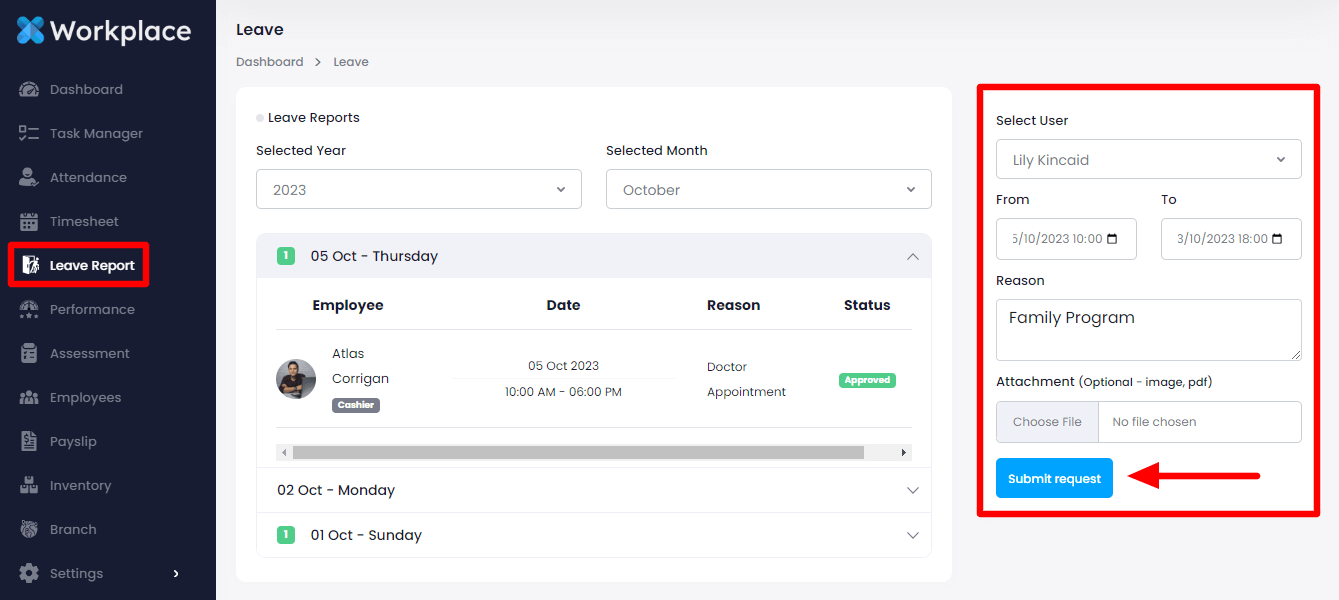The image size is (1339, 600).
Task: Click the Attendance person icon
Action: [x=29, y=178]
